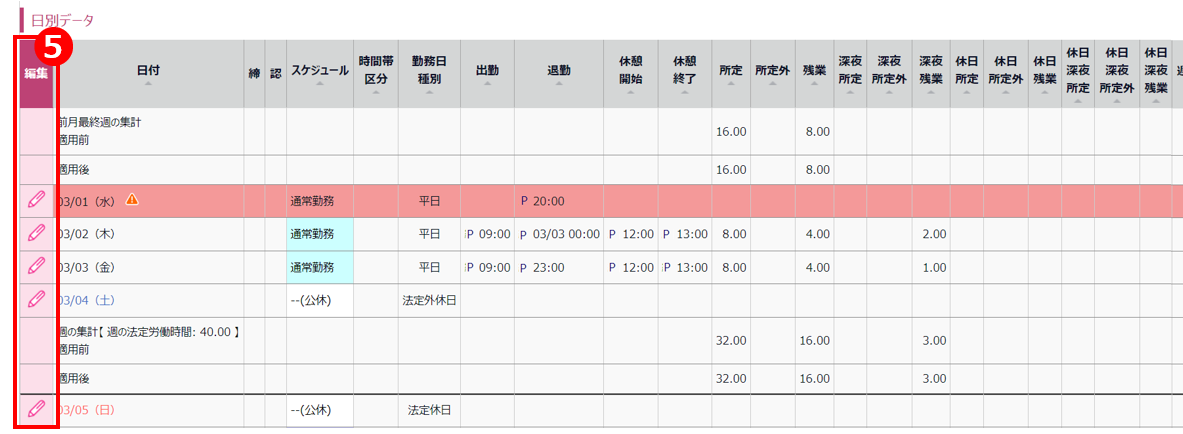
Task: Select 通常勤務 schedule cell on 03/02
Action: coord(320,234)
